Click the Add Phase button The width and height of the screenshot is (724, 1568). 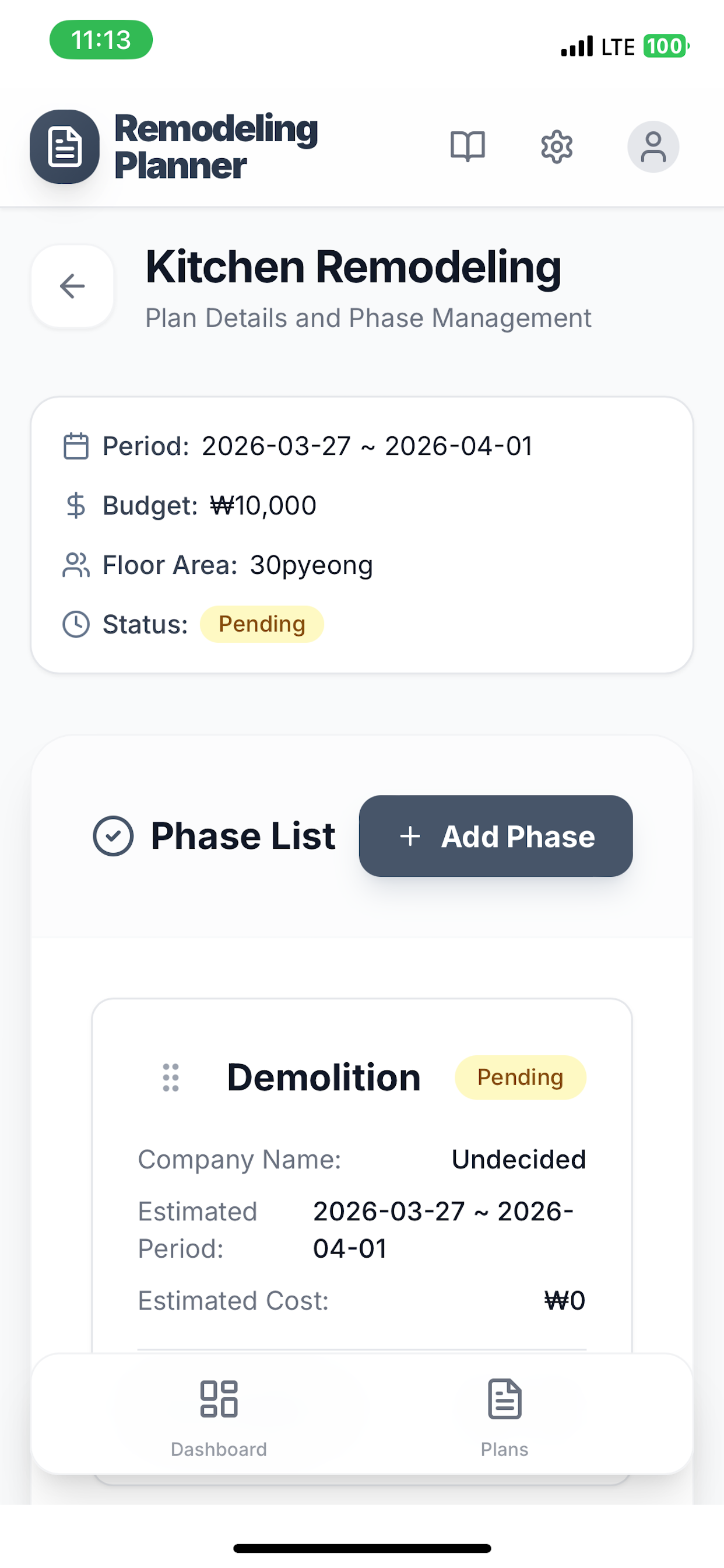tap(495, 836)
